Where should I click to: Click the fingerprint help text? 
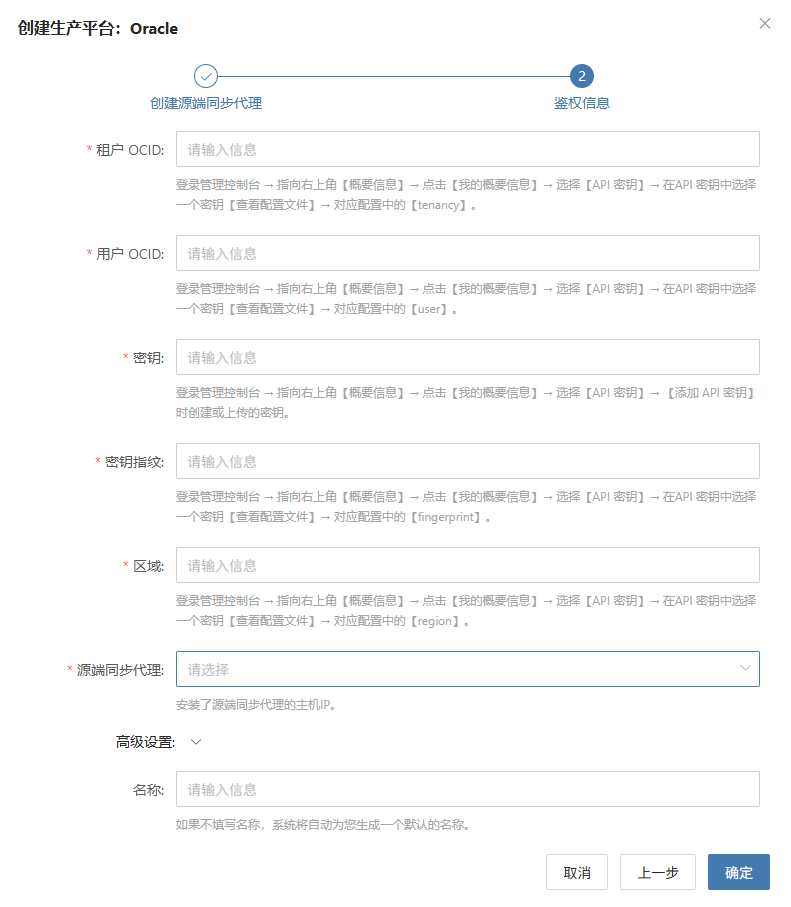[x=466, y=507]
